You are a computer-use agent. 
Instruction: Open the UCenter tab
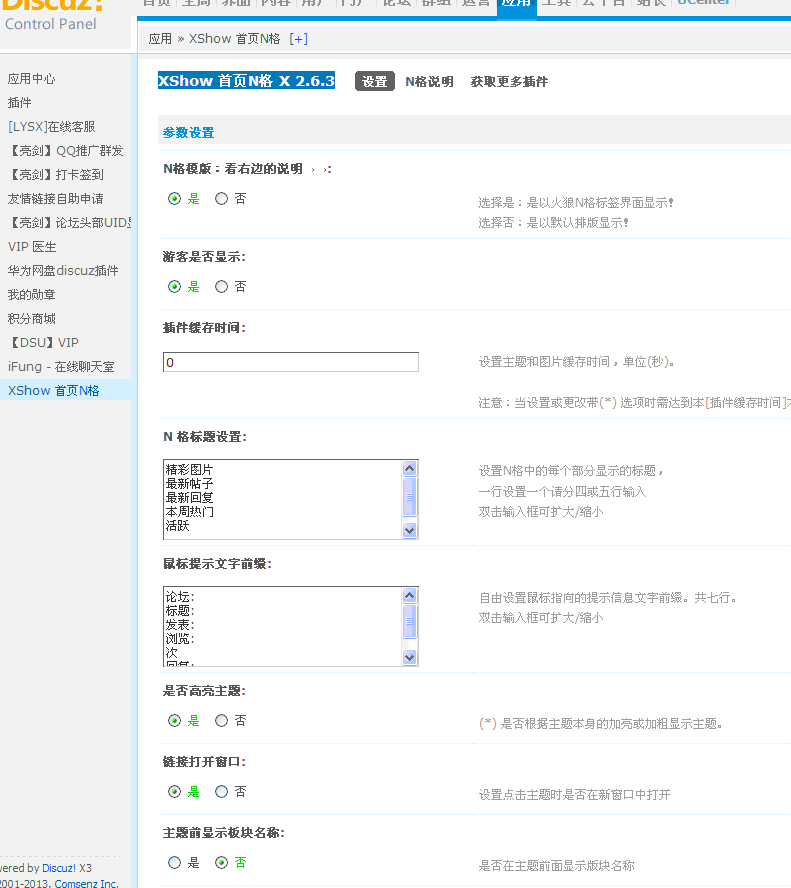click(x=703, y=4)
